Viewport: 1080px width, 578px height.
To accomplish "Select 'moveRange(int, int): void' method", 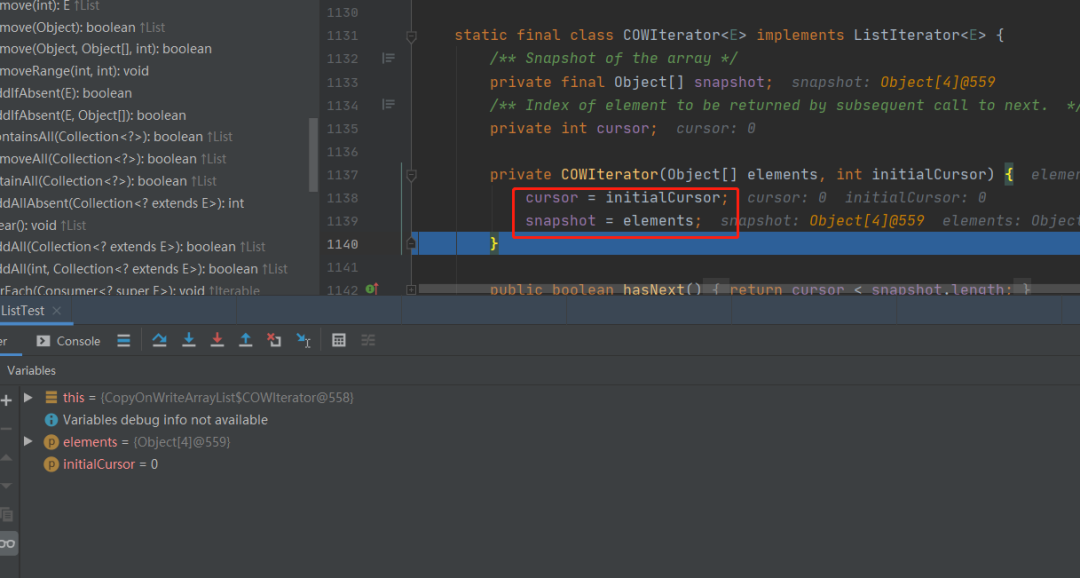I will [x=74, y=71].
